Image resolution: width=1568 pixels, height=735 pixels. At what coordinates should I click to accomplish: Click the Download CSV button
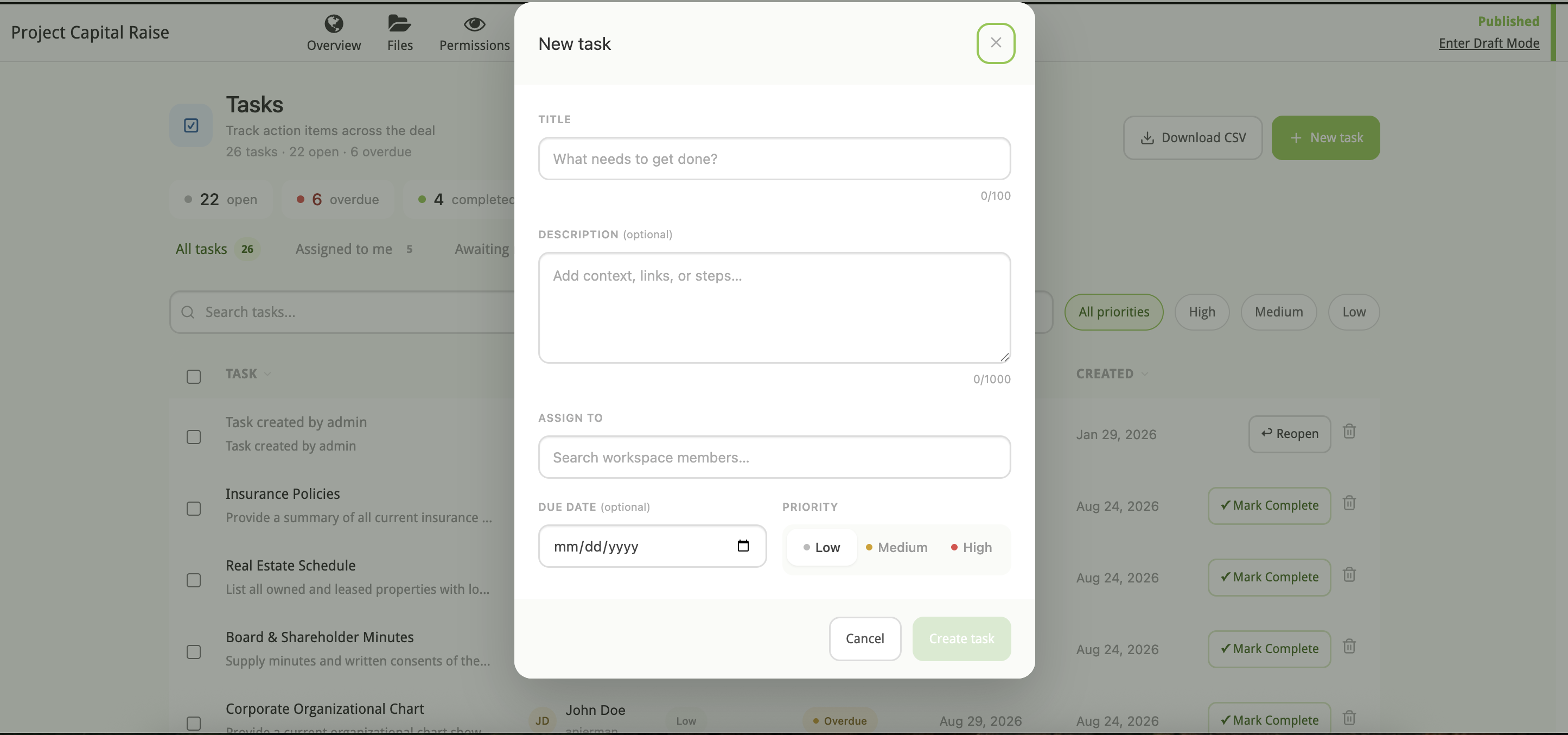pyautogui.click(x=1193, y=138)
